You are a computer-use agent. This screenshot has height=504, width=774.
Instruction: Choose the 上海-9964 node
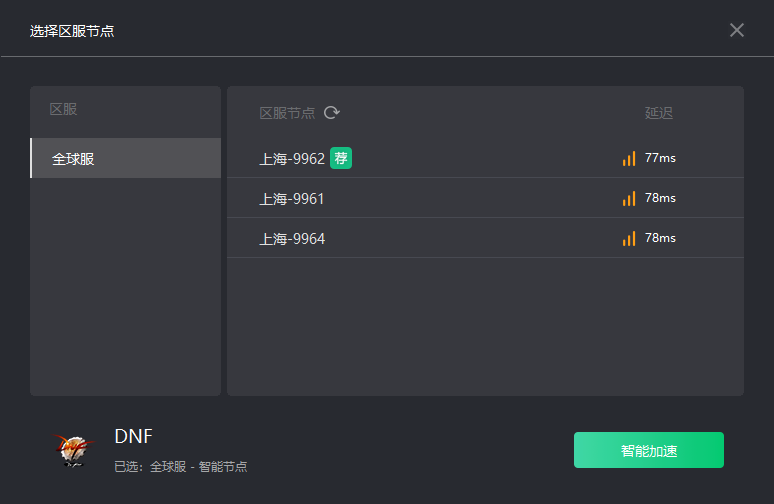(x=485, y=238)
